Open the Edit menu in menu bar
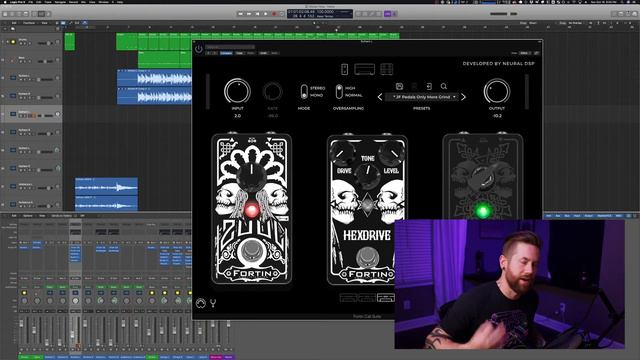Viewport: 640px width, 360px height. pos(39,2)
